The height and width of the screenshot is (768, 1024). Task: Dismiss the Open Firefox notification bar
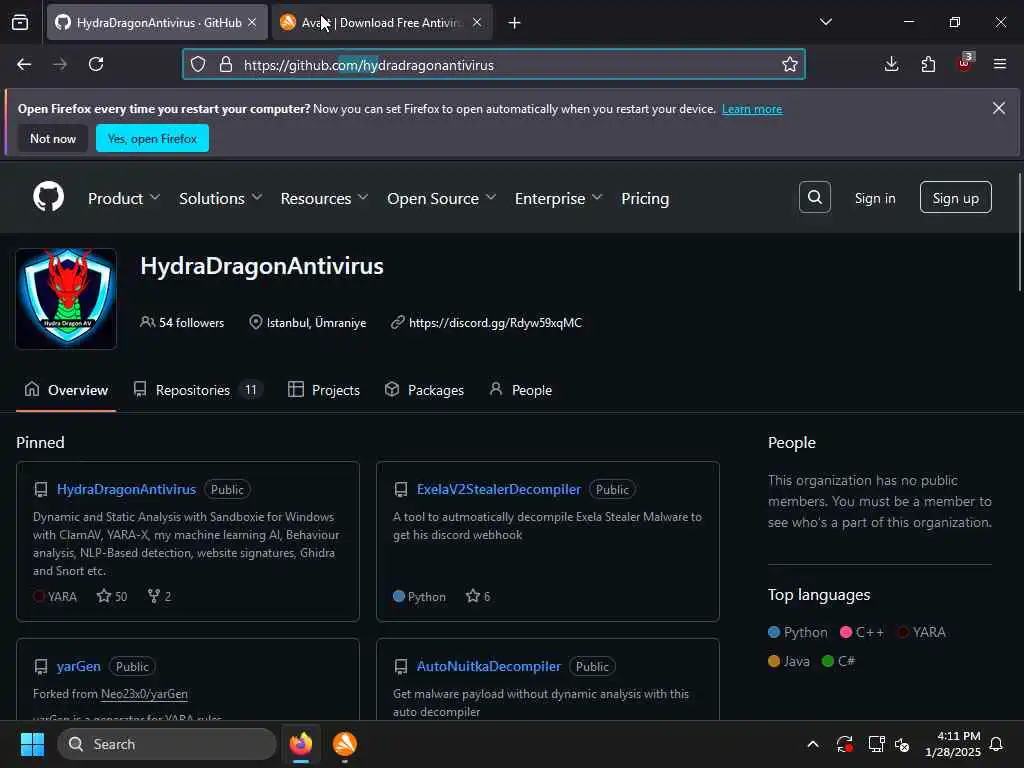pyautogui.click(x=999, y=108)
